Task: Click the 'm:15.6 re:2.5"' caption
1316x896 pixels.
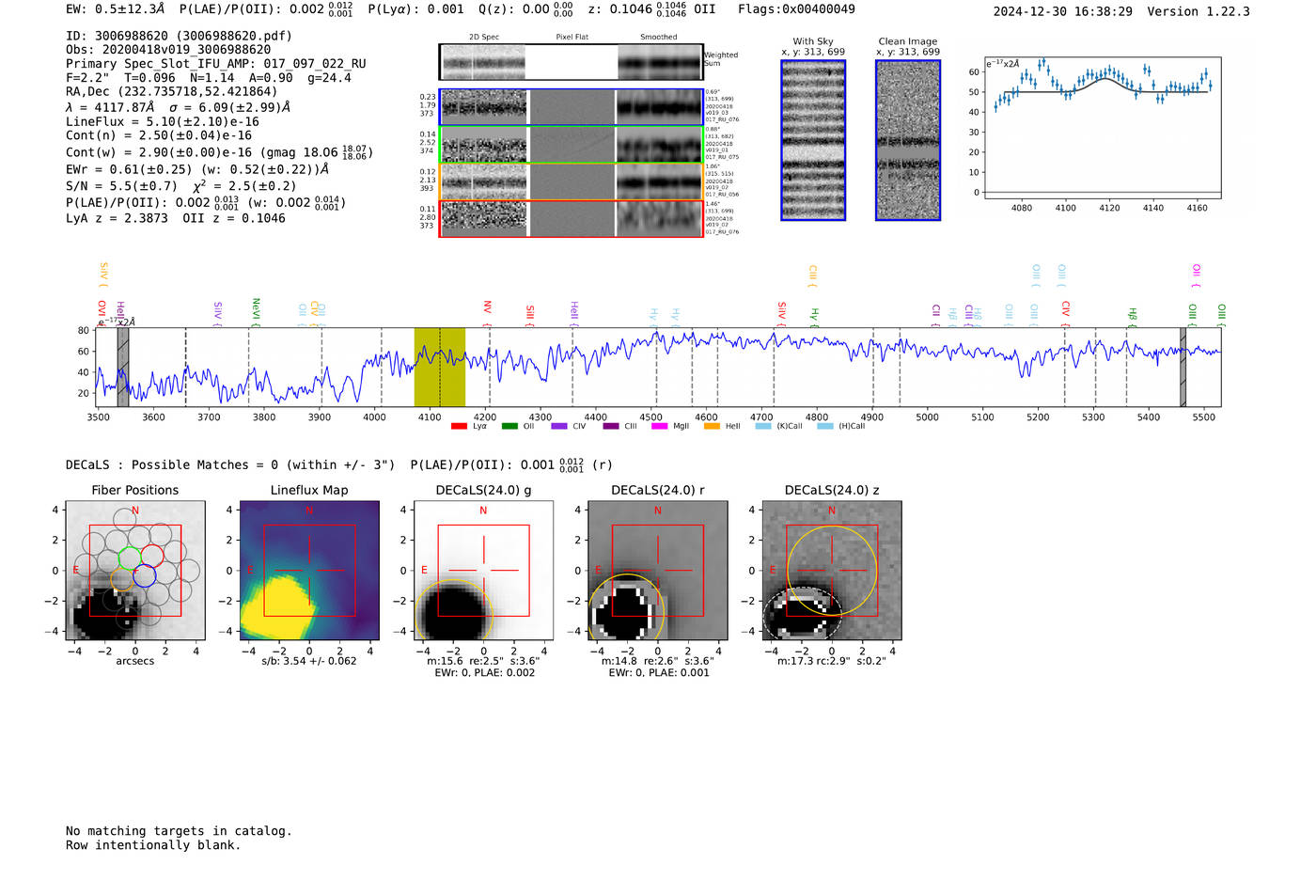Action: point(483,661)
